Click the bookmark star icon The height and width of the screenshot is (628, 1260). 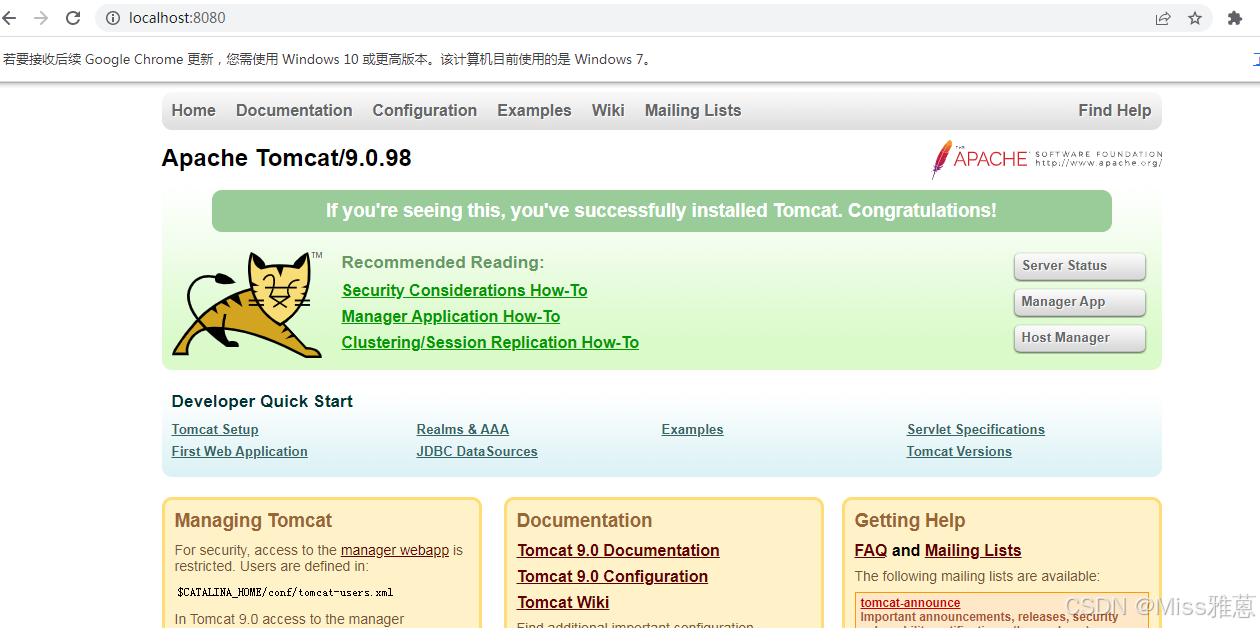click(x=1195, y=17)
